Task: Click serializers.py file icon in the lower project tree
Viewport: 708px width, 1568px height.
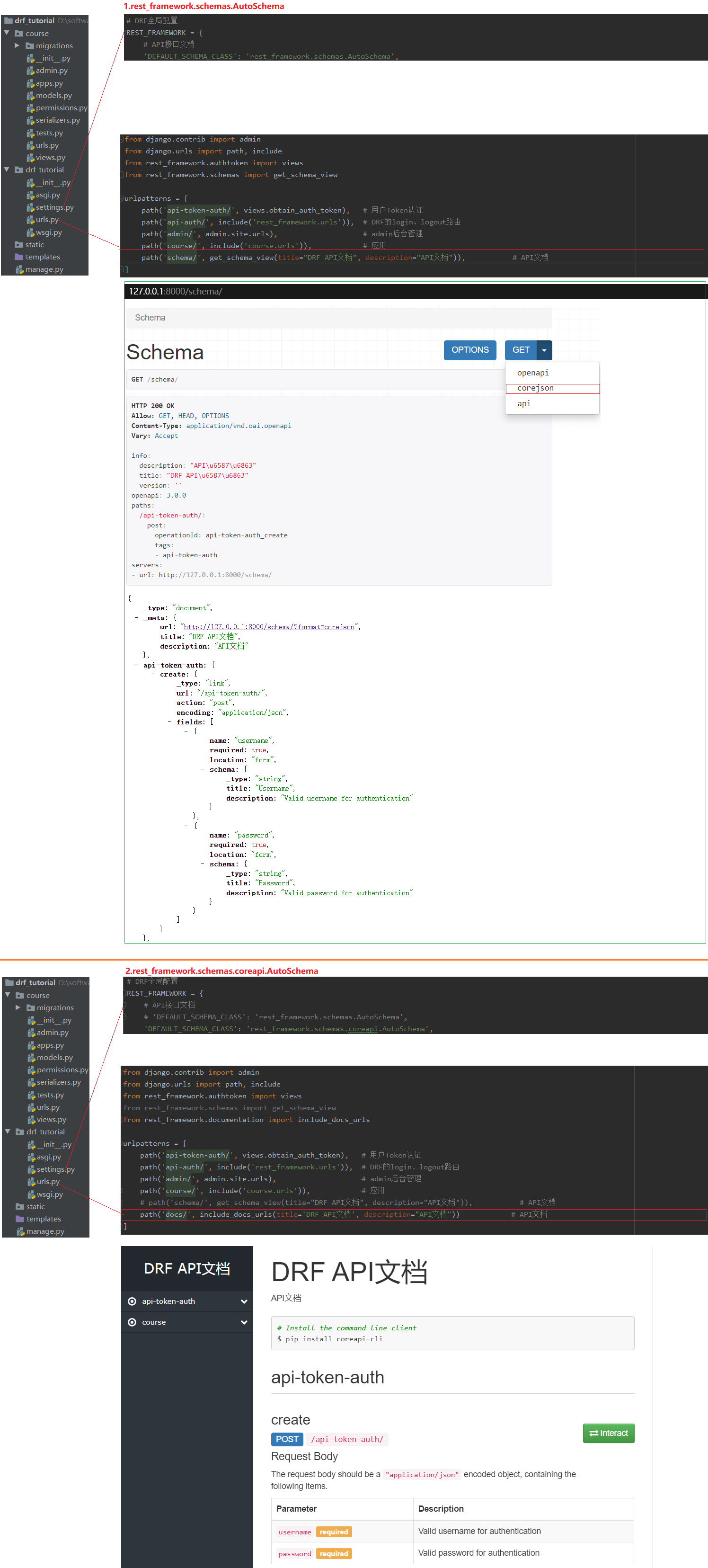Action: 32,1082
